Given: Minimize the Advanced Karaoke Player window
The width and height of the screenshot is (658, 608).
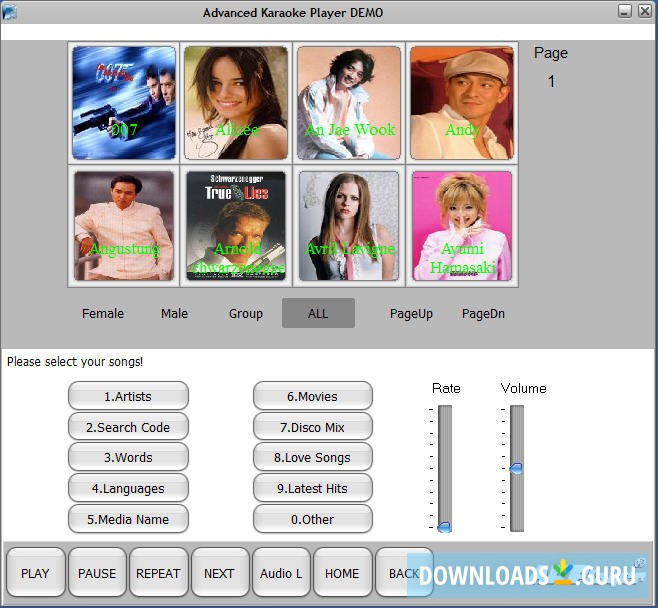Looking at the screenshot, I should (624, 11).
